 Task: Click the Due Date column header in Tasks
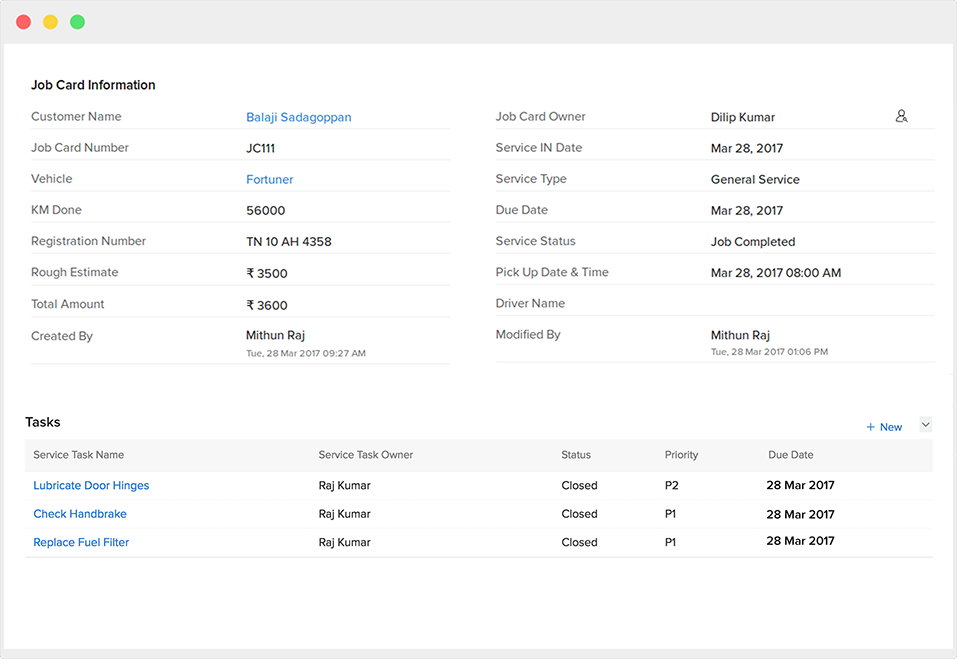click(x=790, y=455)
